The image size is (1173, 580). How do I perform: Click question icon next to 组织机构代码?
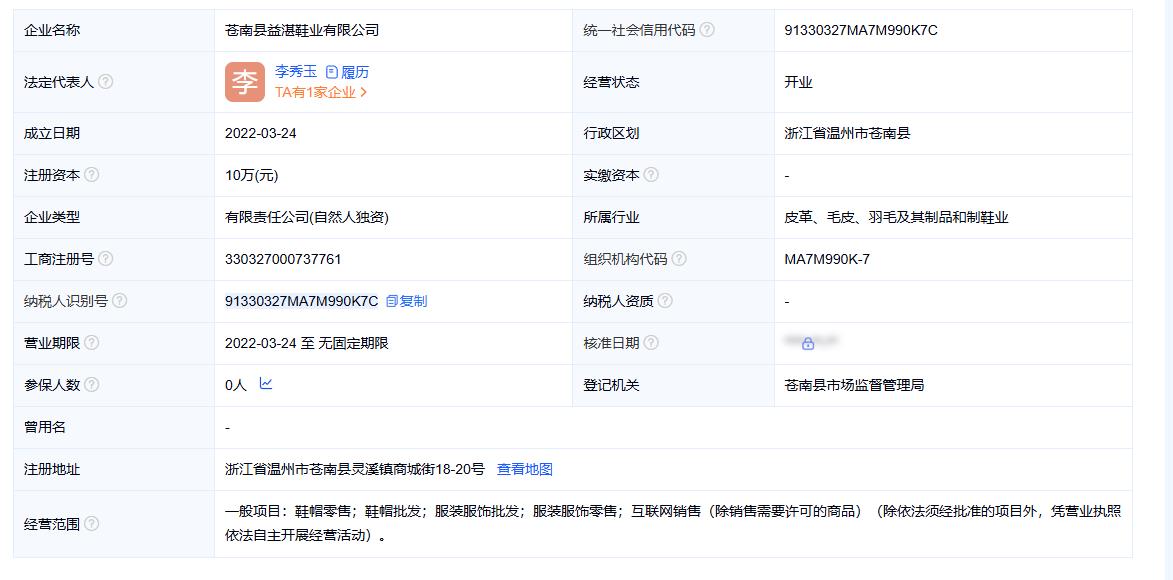pos(679,258)
